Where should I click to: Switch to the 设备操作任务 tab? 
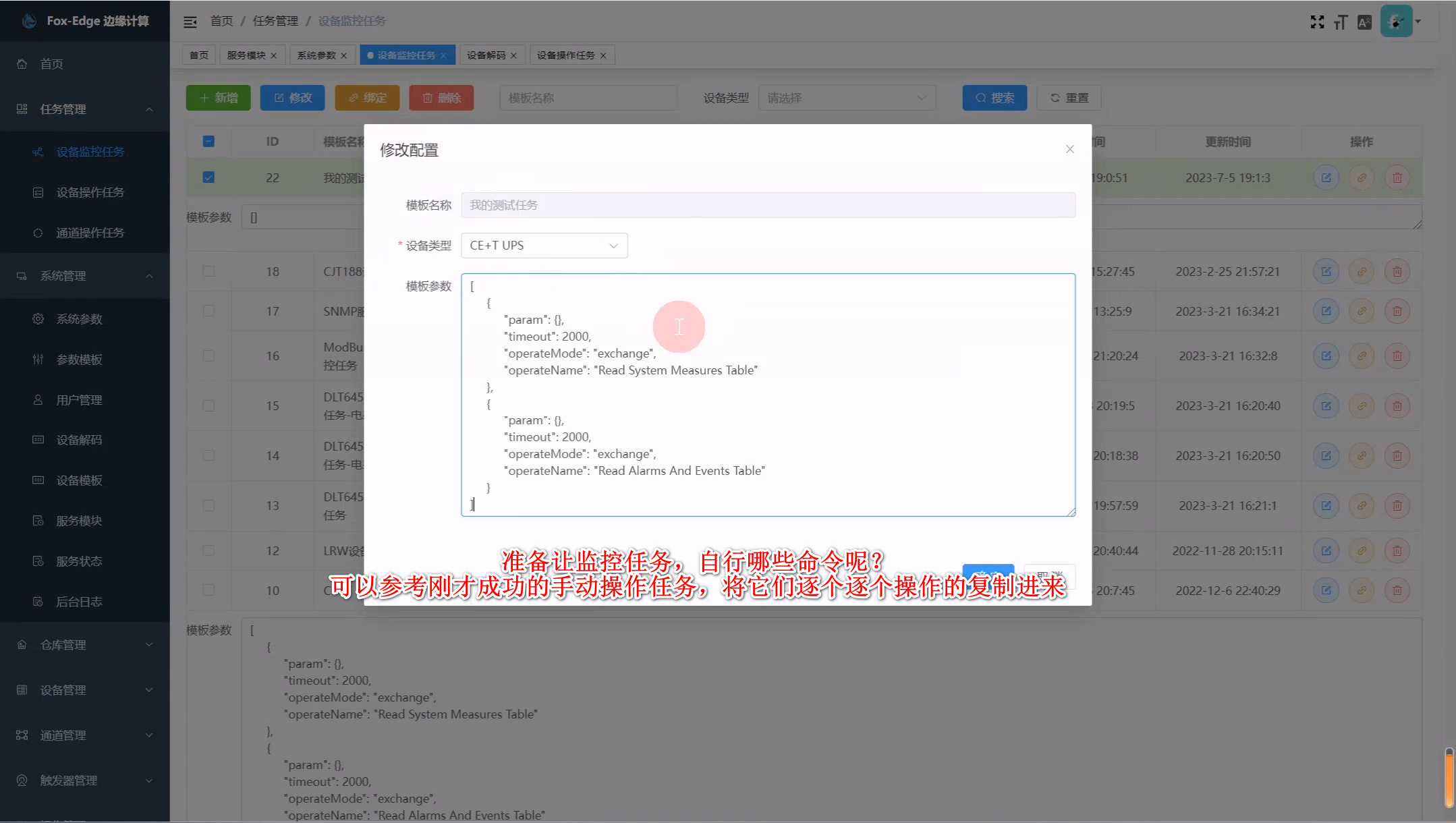(572, 55)
